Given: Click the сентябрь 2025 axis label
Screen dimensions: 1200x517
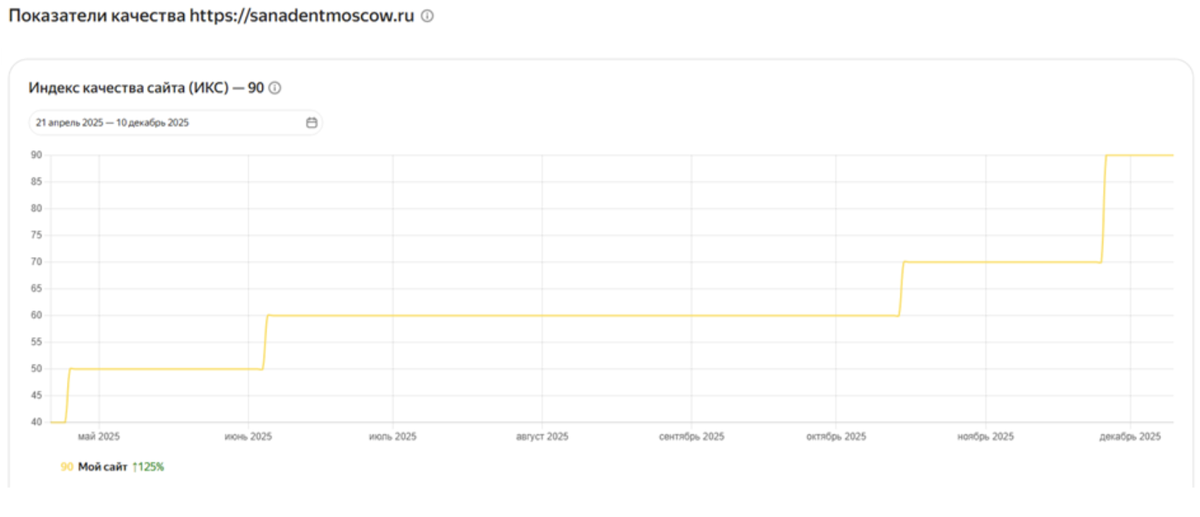Looking at the screenshot, I should click(691, 437).
